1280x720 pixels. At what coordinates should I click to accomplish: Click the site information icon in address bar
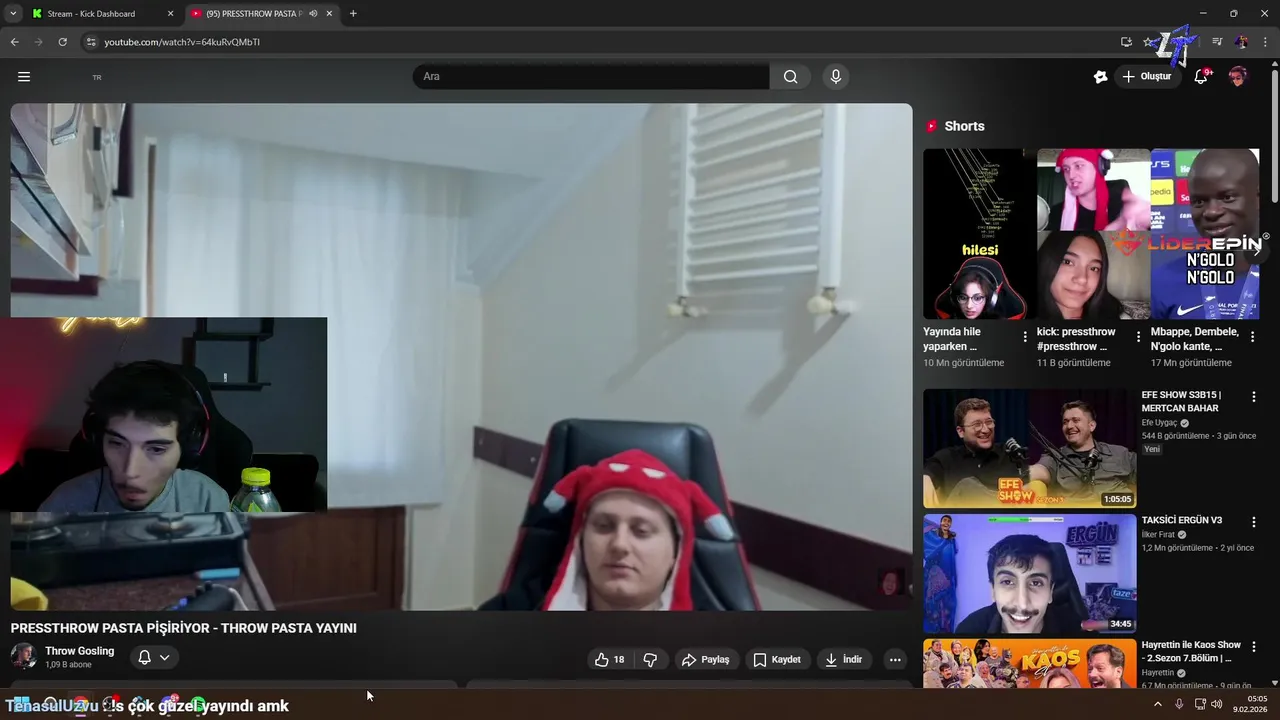91,42
